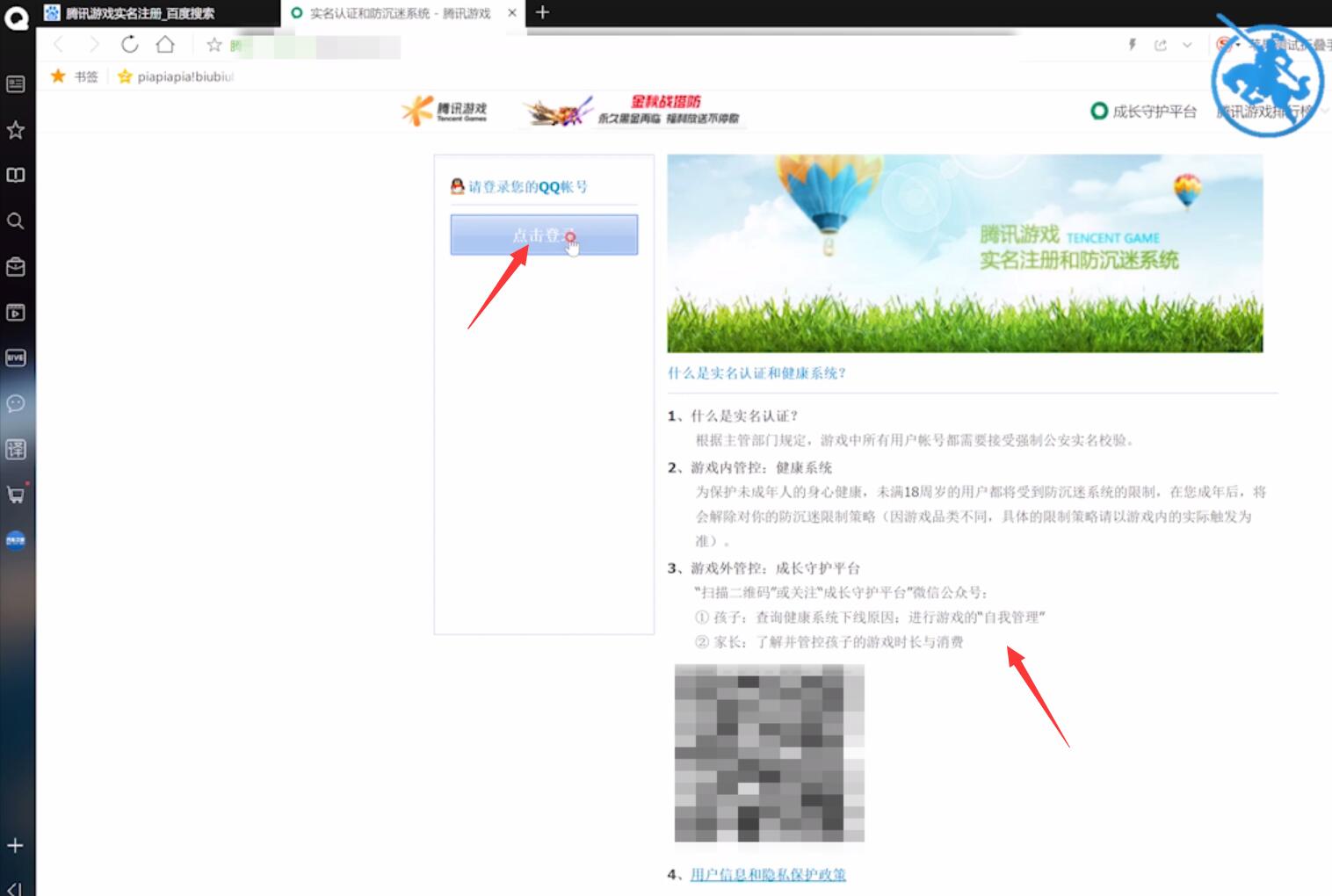Go forward to the next page

tap(94, 44)
